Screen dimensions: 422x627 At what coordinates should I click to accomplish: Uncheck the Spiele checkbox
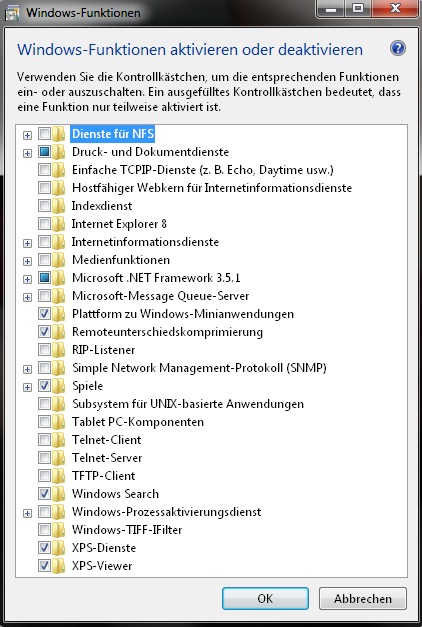(44, 385)
